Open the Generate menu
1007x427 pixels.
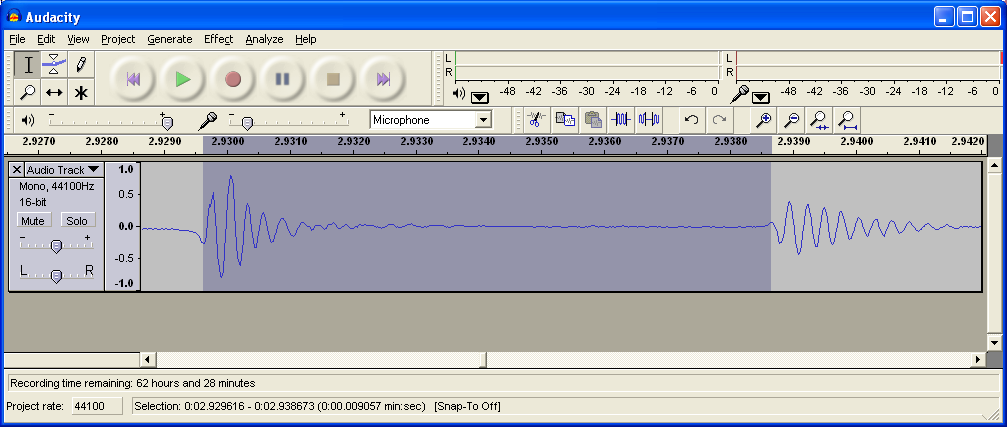point(170,39)
